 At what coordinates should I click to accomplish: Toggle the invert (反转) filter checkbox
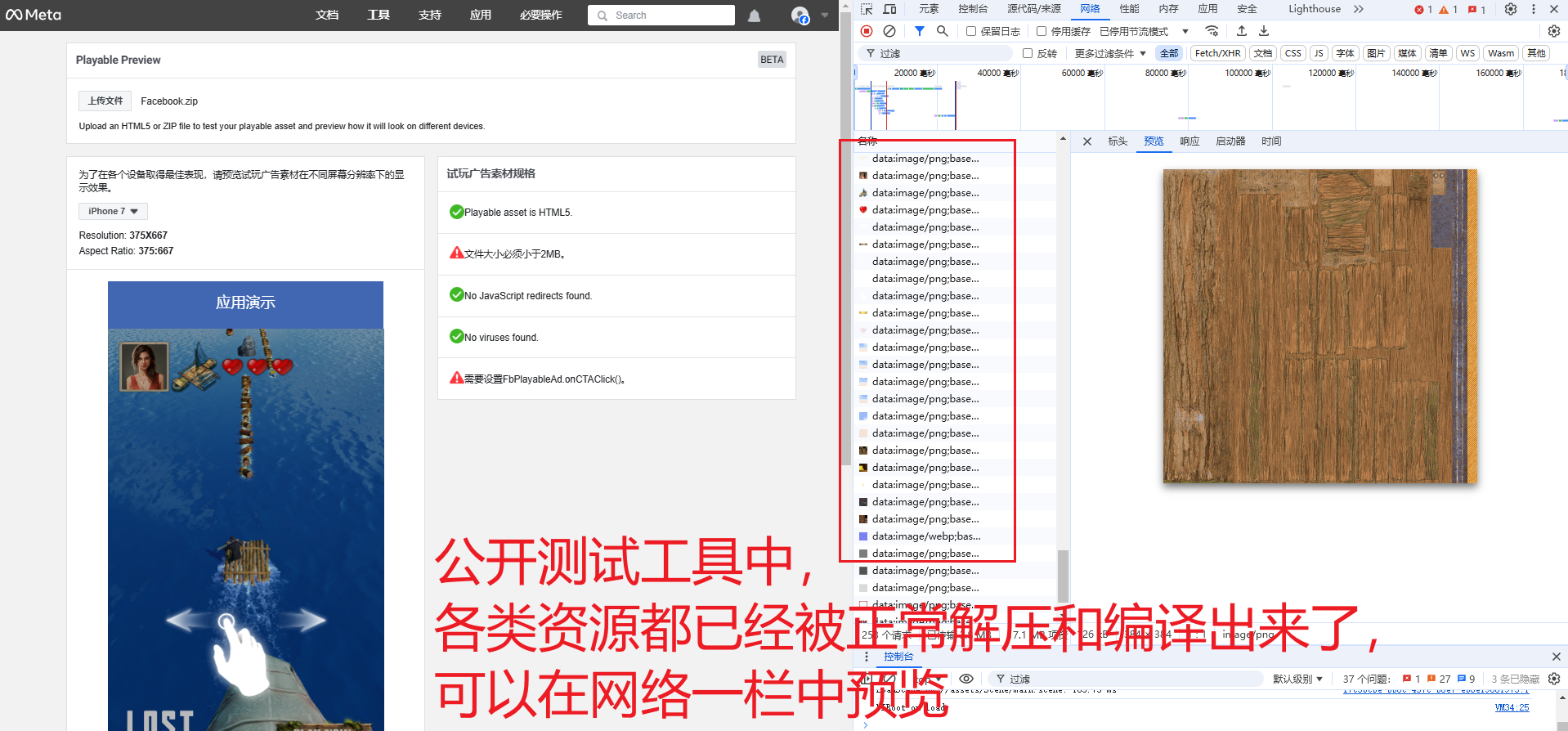tap(1028, 53)
